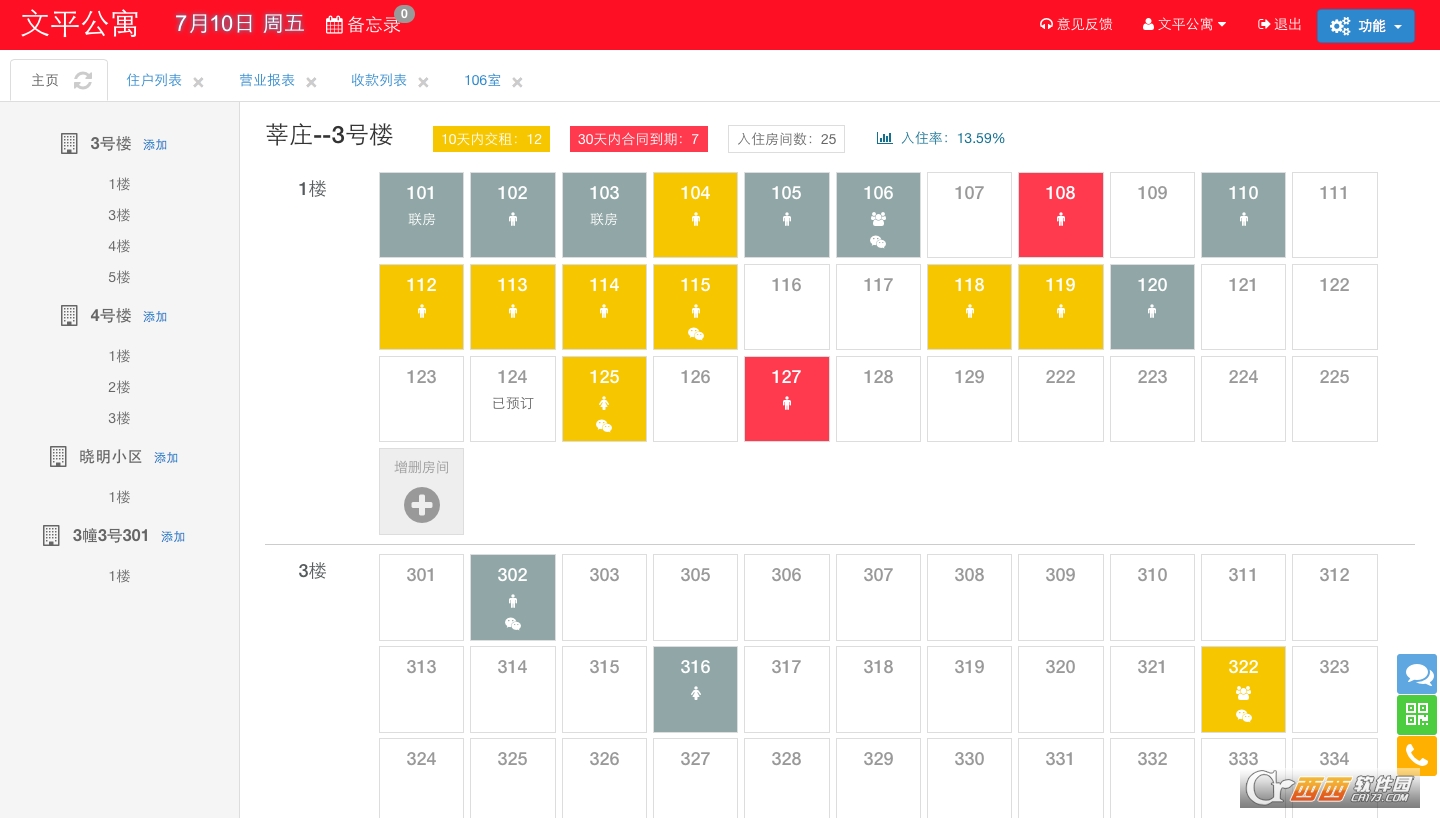Image resolution: width=1440 pixels, height=818 pixels.
Task: Click the 10天内交租 yellow badge
Action: click(x=491, y=139)
